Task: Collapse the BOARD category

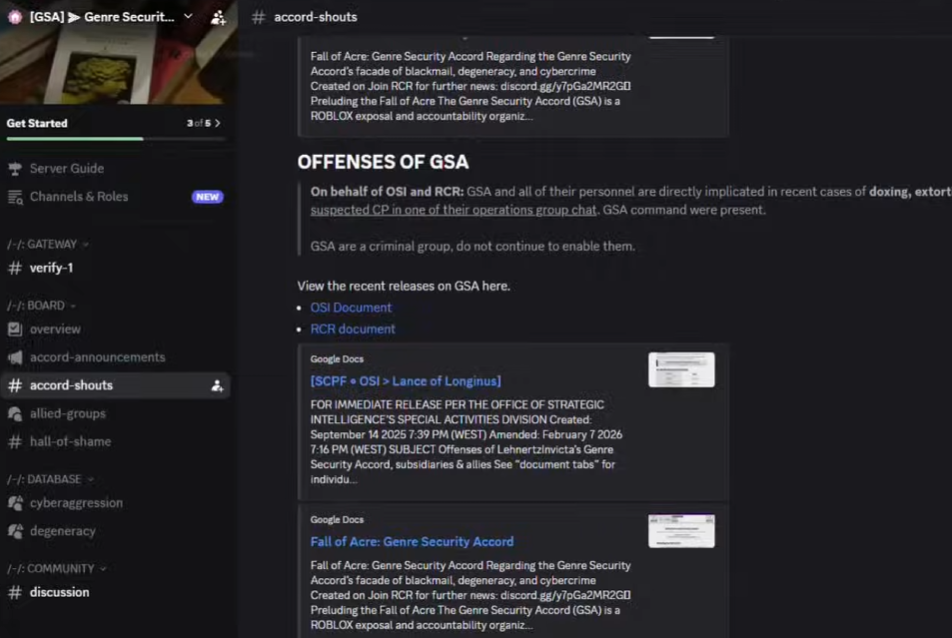Action: [x=41, y=306]
